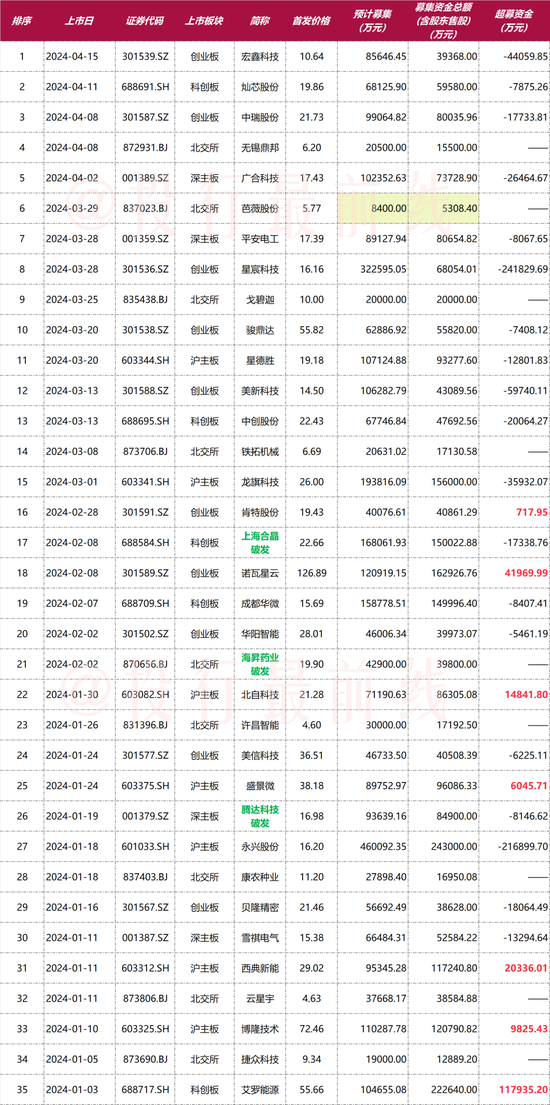Select security code 688691.SH

(145, 86)
